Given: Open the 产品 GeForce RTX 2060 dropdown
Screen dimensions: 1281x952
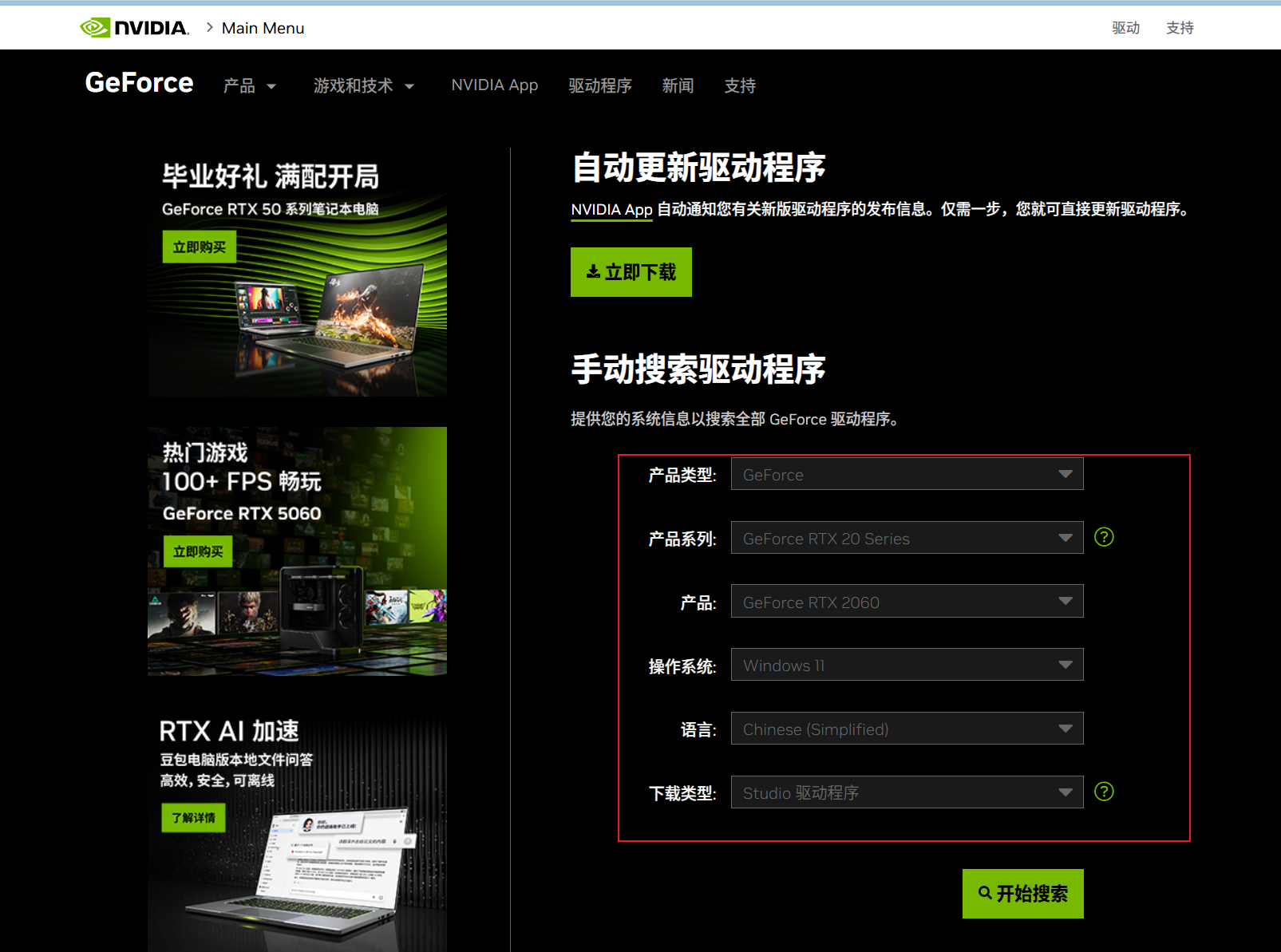Looking at the screenshot, I should 907,602.
